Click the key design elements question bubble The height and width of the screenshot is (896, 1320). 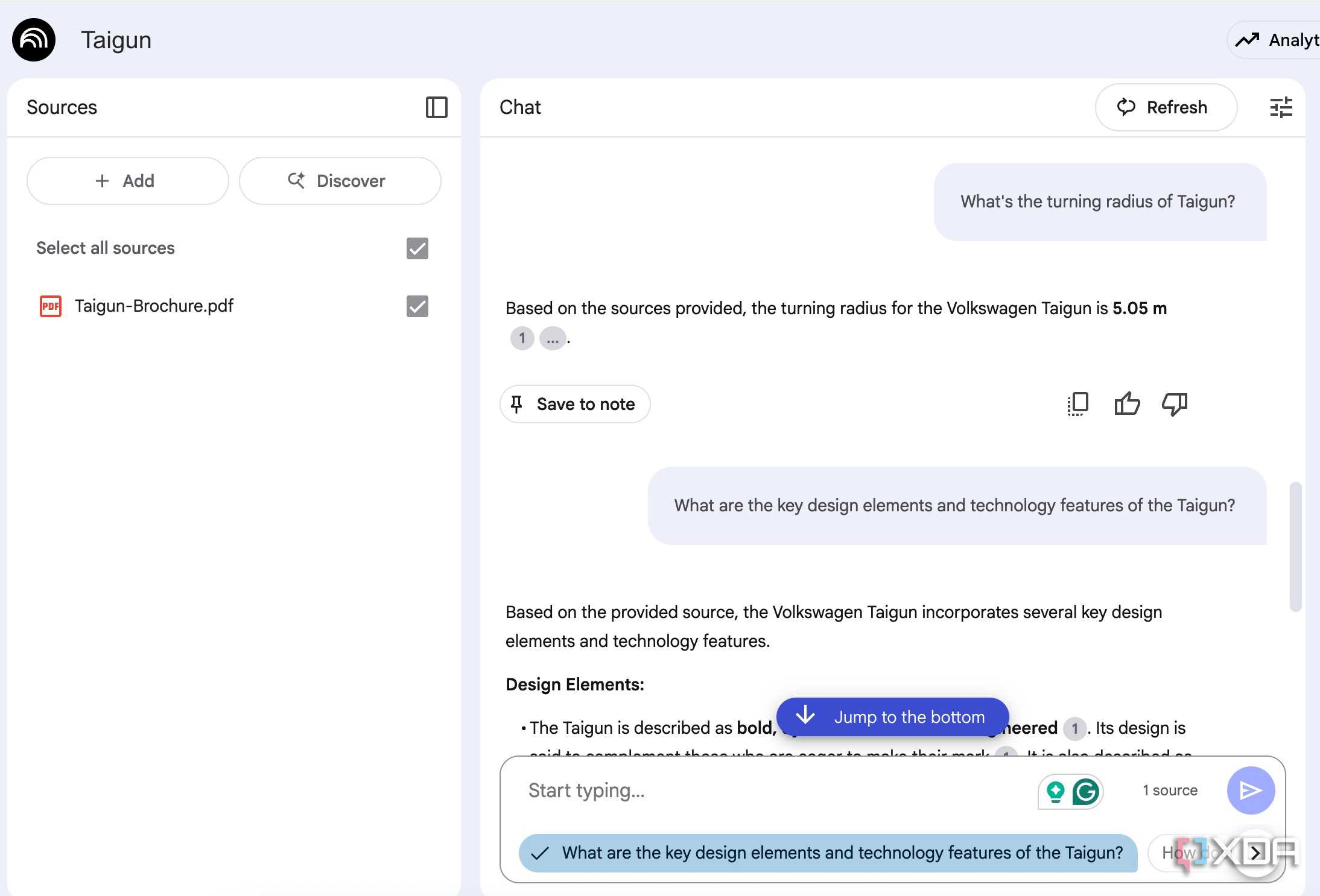pos(957,505)
